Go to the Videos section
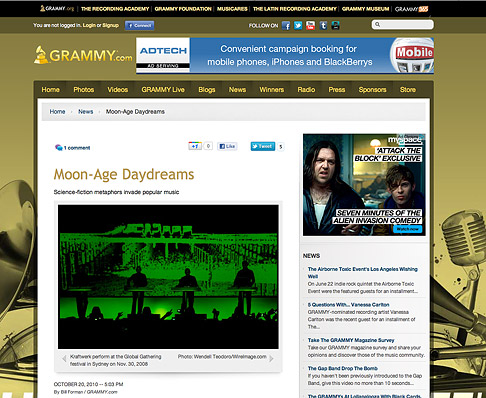The image size is (486, 398). tap(117, 90)
